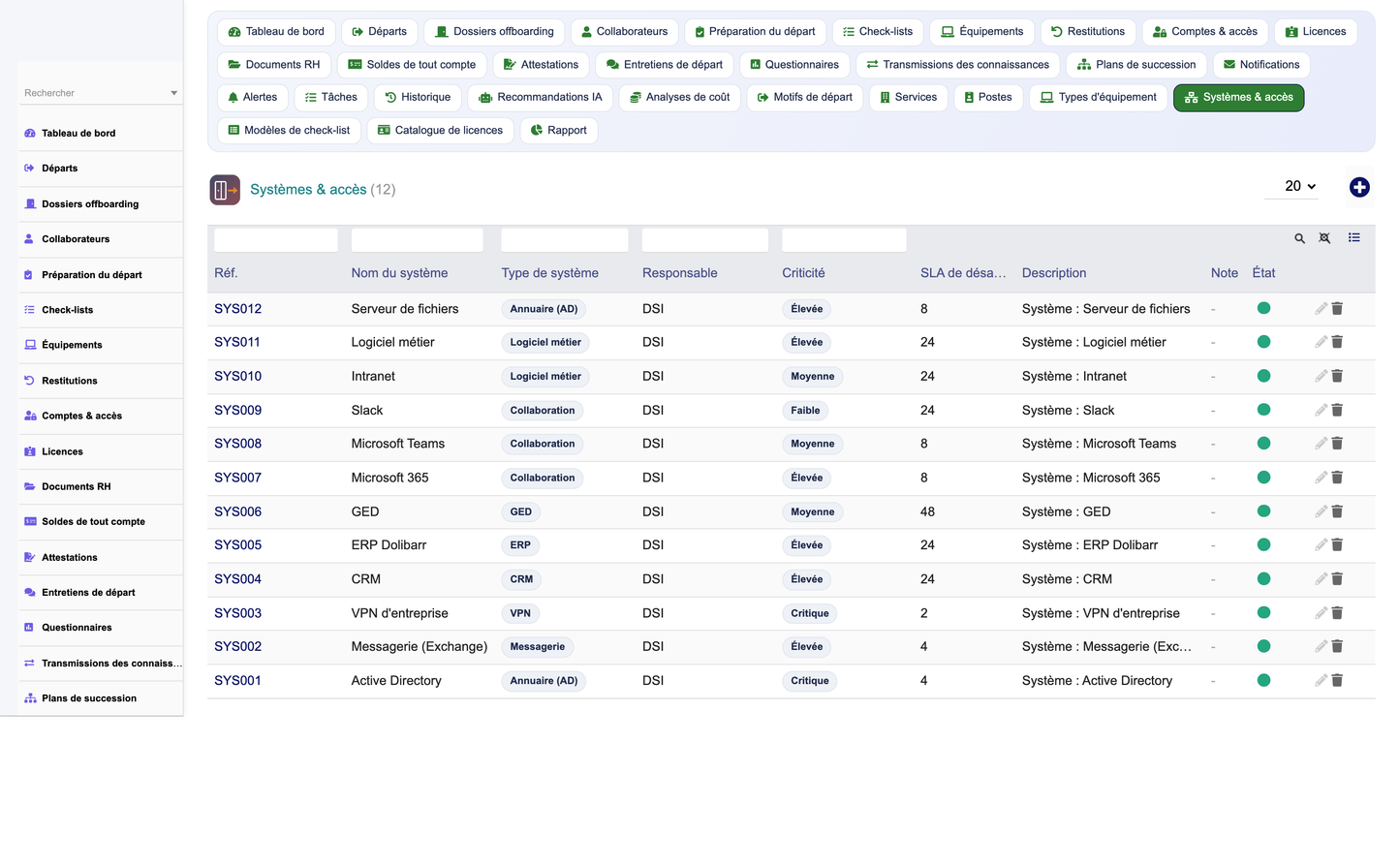Edit the GED row pencil icon
Screen dimensions: 1400x866
point(1321,511)
